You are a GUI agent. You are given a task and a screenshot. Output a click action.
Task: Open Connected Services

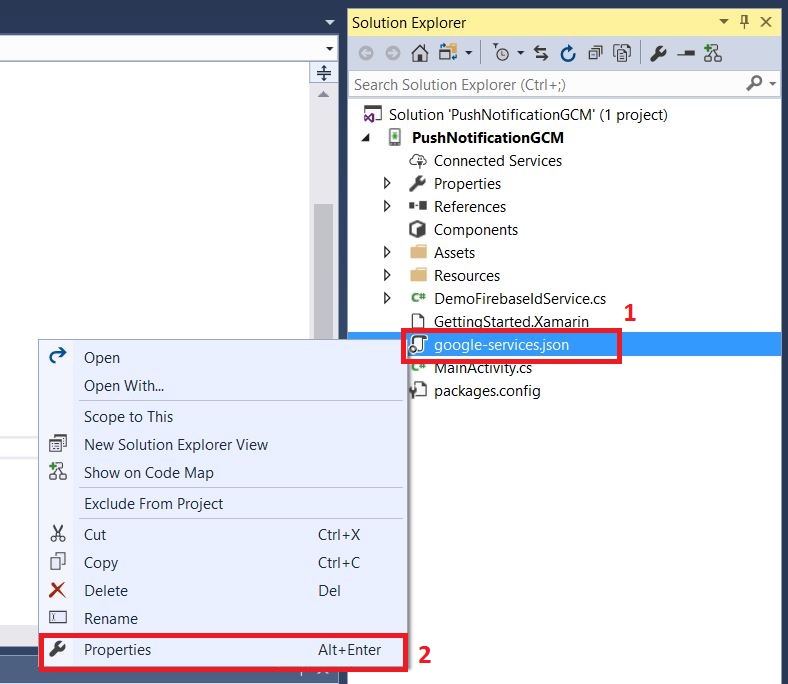(498, 161)
